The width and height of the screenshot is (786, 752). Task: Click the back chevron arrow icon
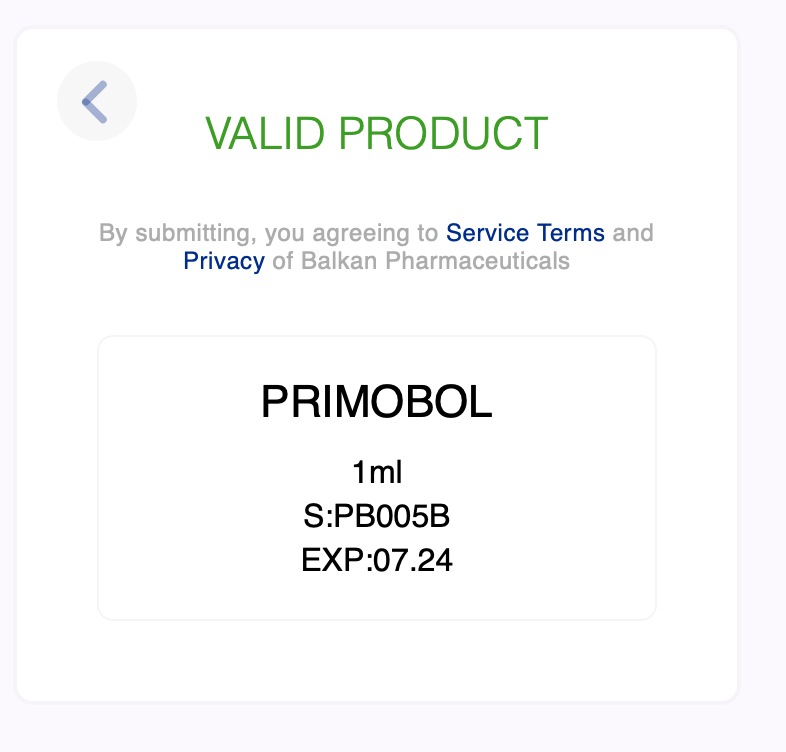(96, 102)
